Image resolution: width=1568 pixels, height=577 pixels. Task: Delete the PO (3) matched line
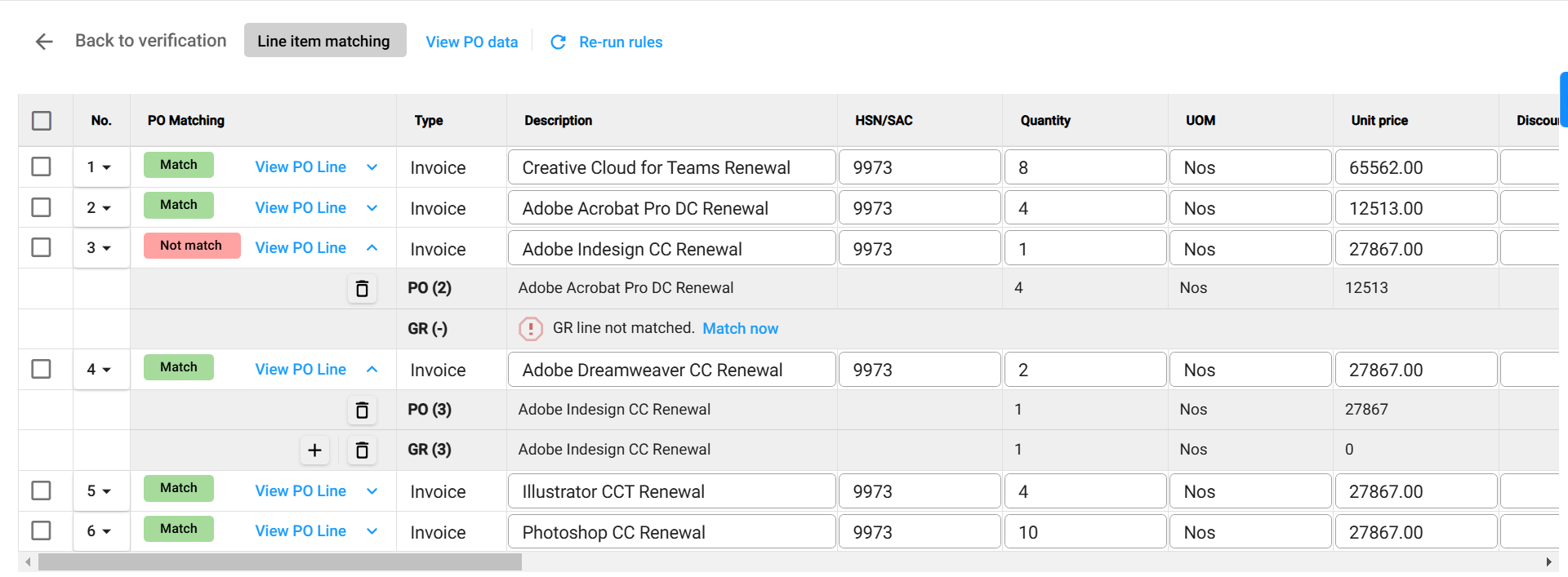click(362, 410)
